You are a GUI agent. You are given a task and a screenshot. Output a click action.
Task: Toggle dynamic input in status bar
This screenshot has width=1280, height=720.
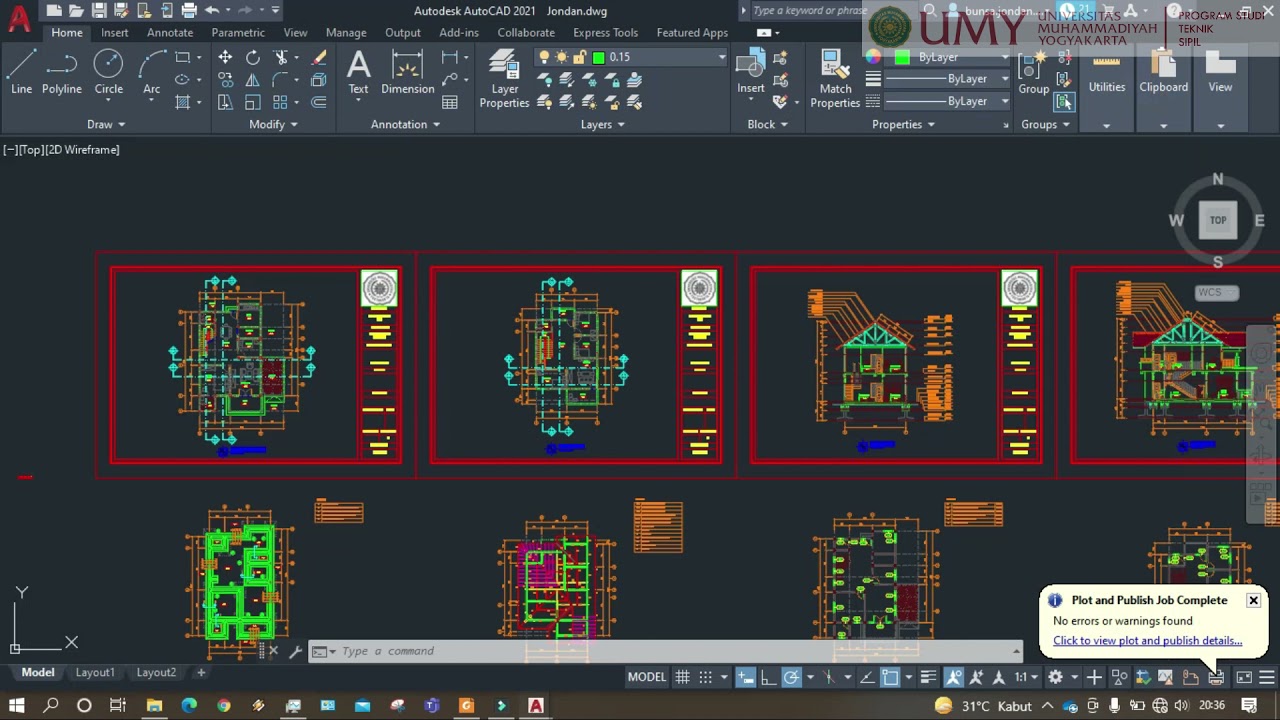click(x=745, y=677)
